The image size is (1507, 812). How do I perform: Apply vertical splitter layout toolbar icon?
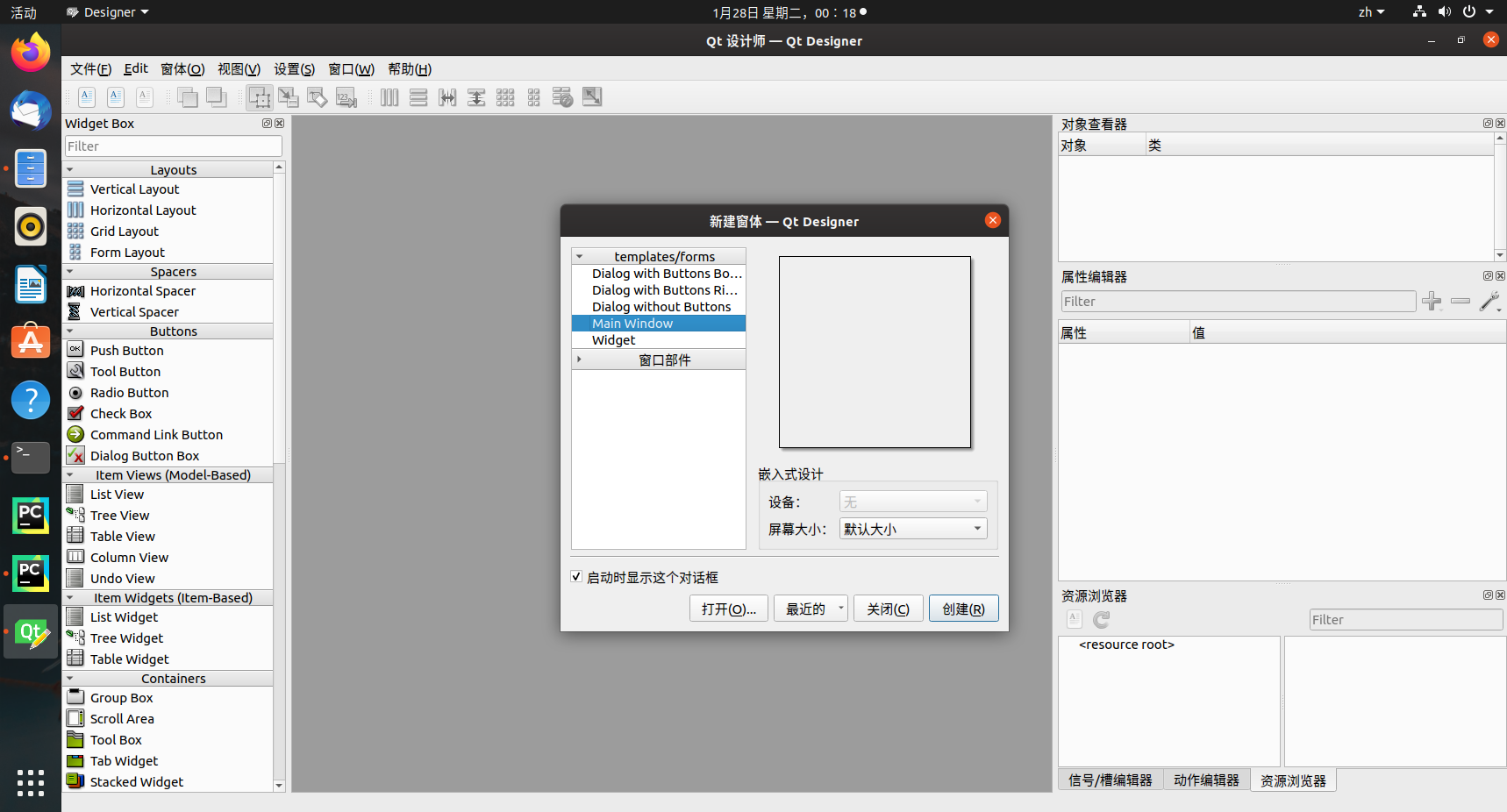coord(476,97)
